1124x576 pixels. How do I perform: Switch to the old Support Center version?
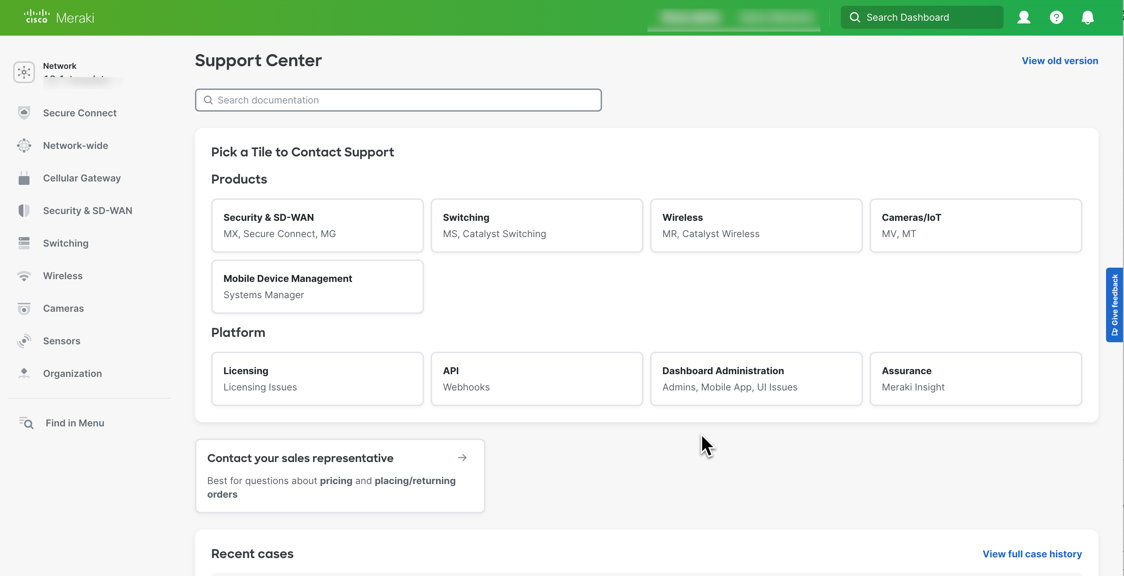point(1059,60)
